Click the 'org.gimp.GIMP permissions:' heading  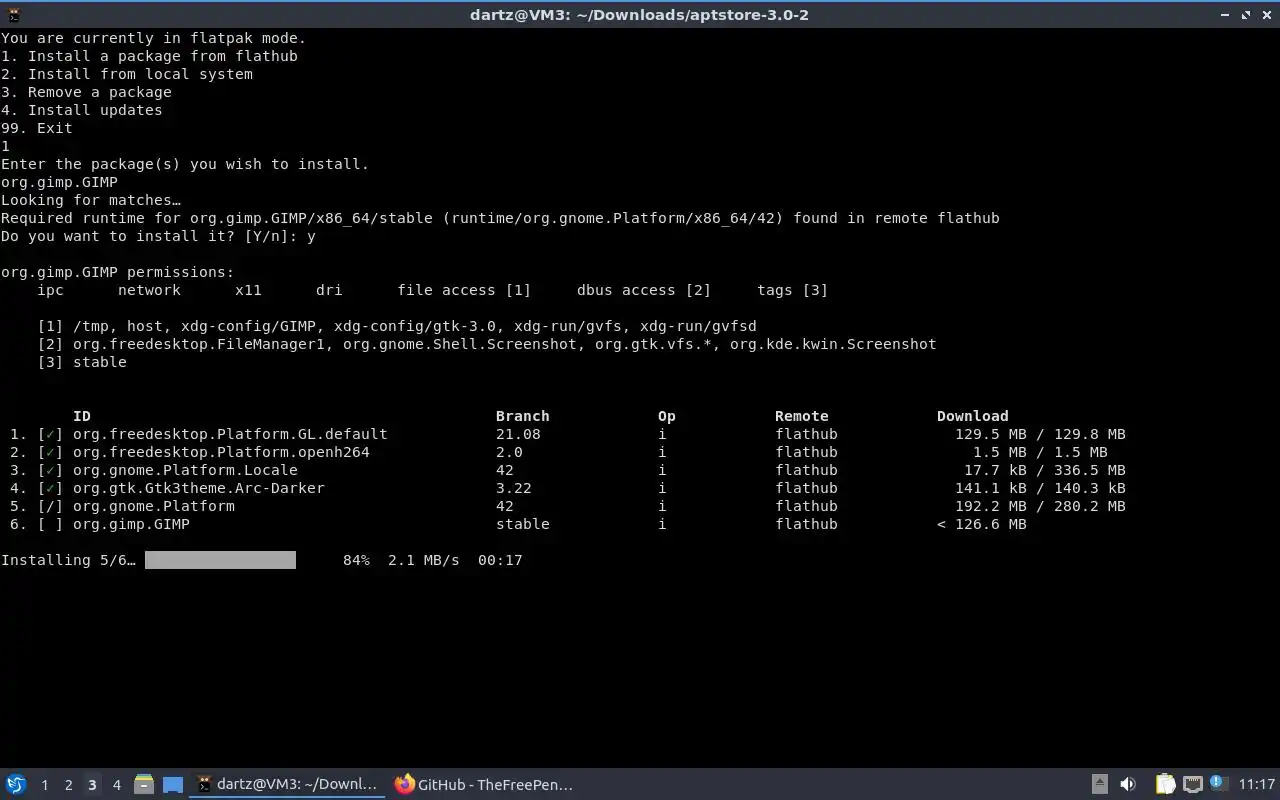point(117,272)
